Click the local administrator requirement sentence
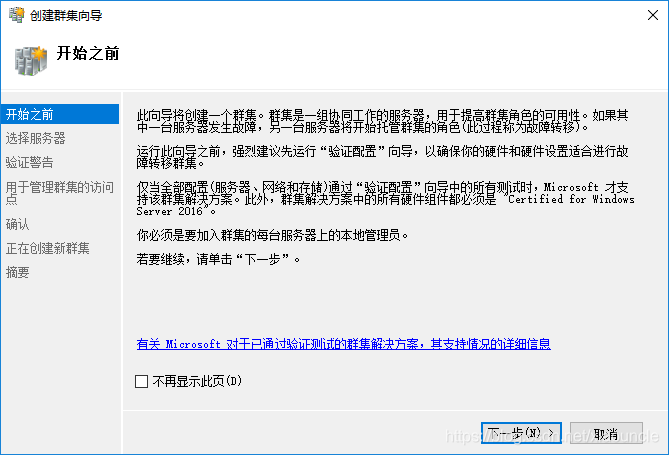669x455 pixels. 272,235
